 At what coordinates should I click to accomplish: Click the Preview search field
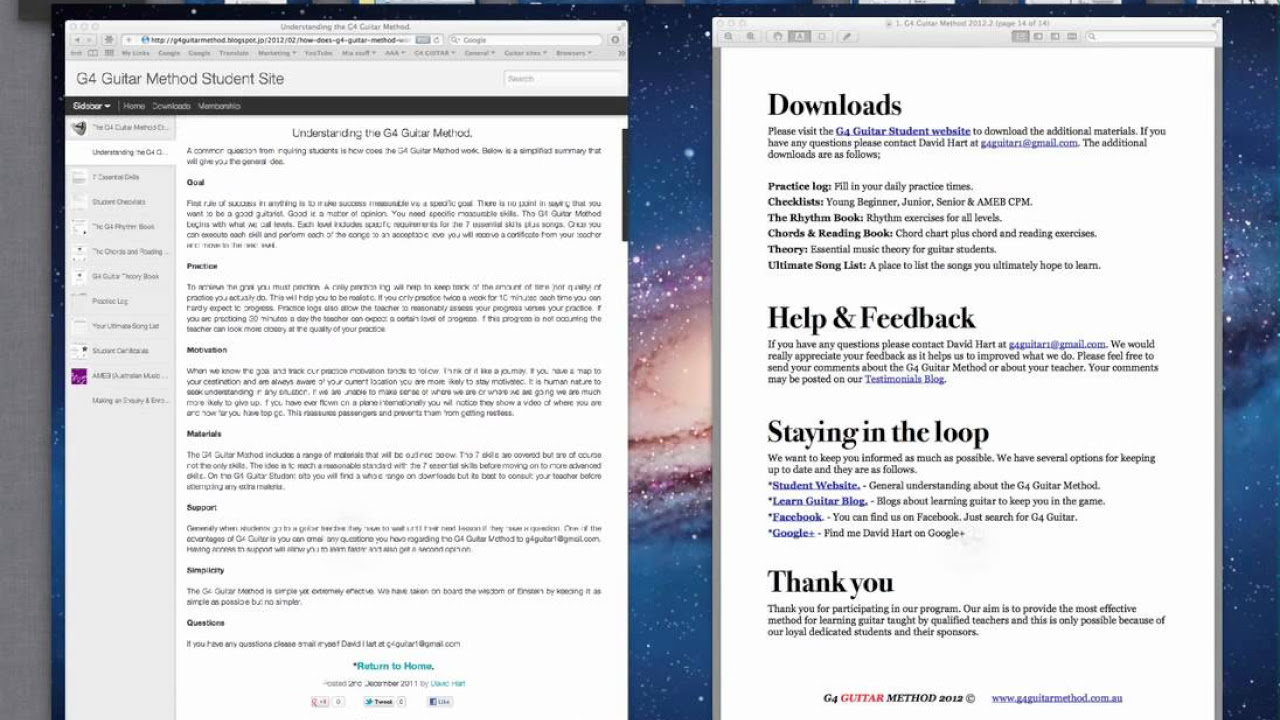coord(1149,36)
